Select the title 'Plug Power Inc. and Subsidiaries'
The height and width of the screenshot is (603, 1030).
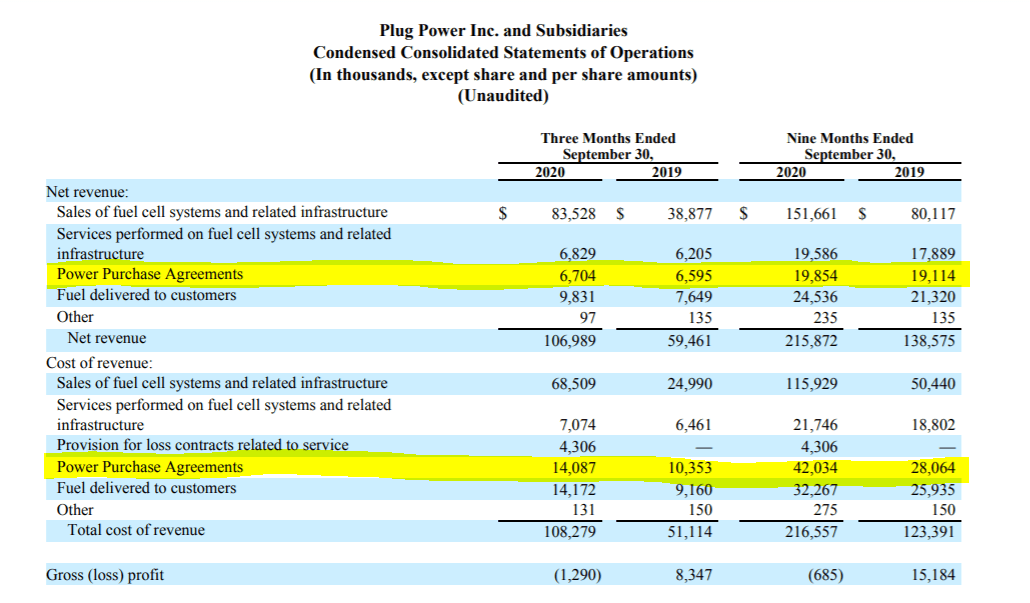[x=503, y=31]
